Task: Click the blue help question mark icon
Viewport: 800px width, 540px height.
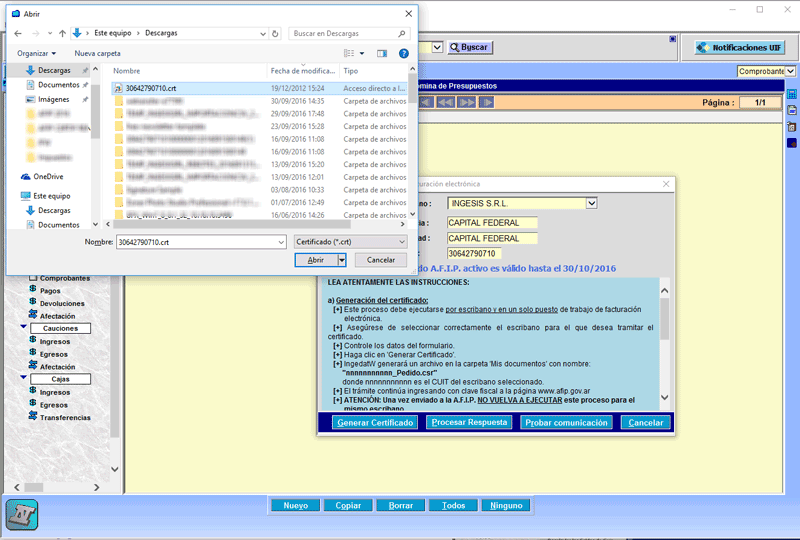Action: coord(404,53)
